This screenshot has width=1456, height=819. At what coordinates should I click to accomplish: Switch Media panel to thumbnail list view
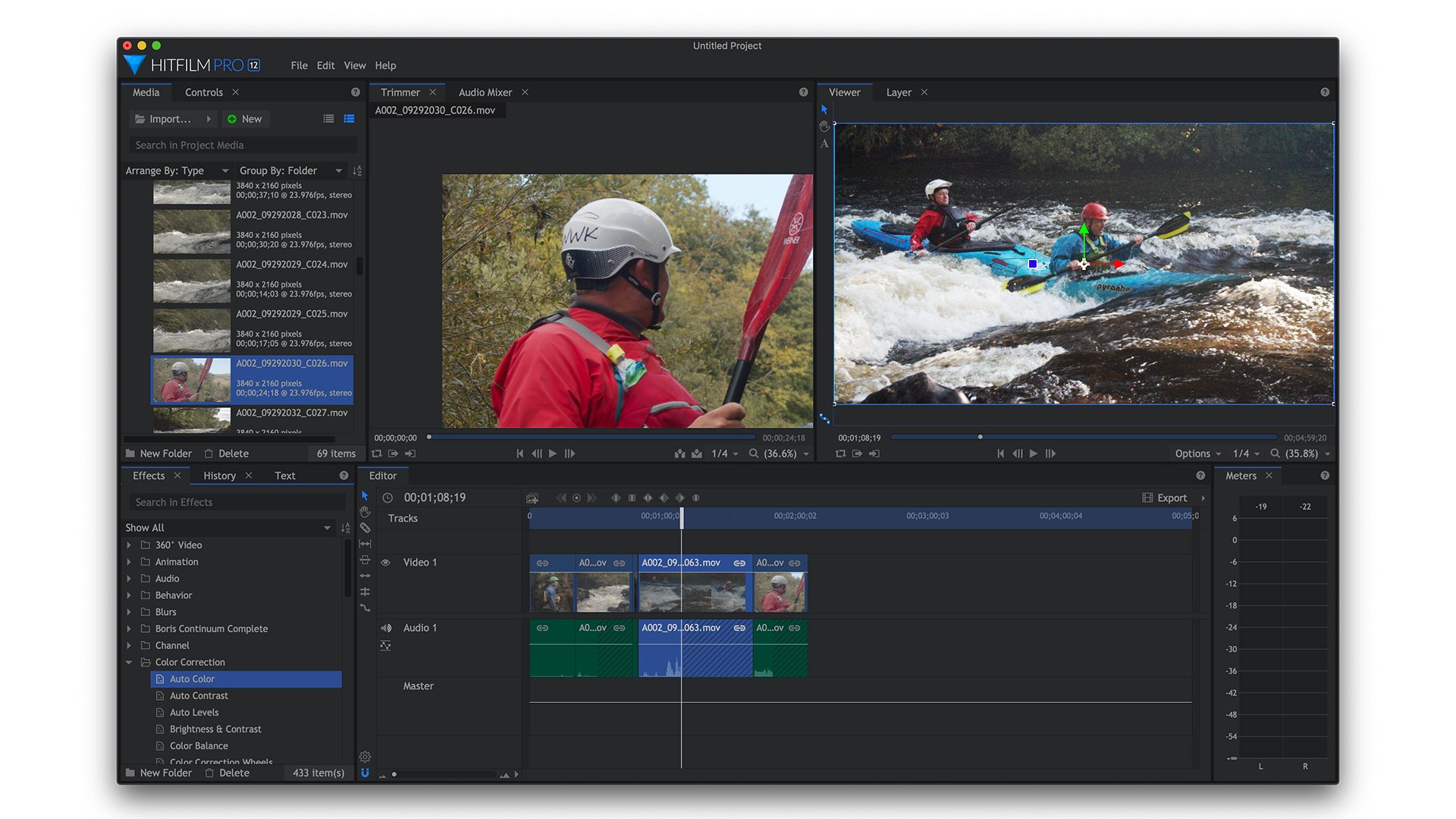click(x=349, y=119)
